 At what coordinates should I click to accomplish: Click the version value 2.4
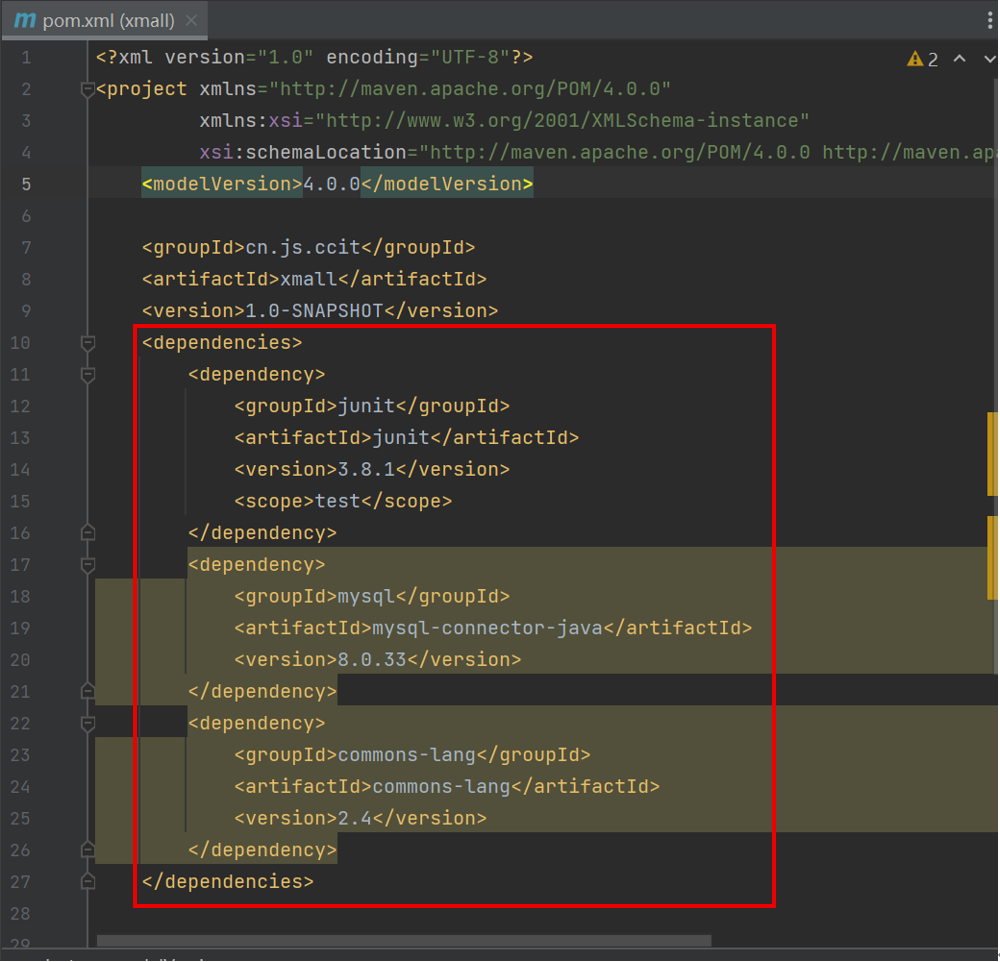click(355, 818)
